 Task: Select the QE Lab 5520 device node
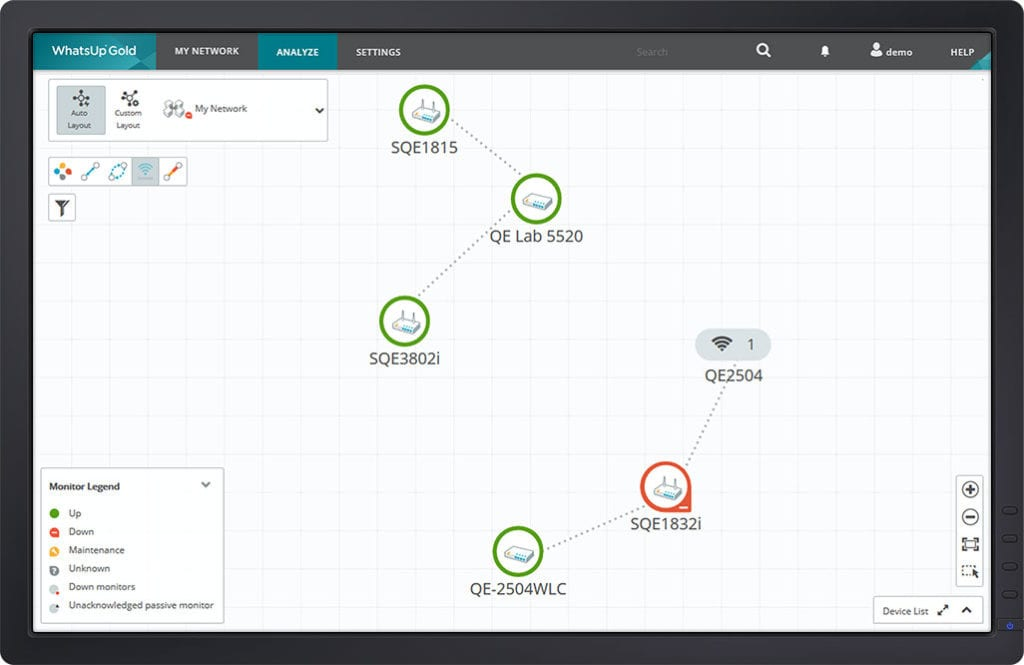536,199
